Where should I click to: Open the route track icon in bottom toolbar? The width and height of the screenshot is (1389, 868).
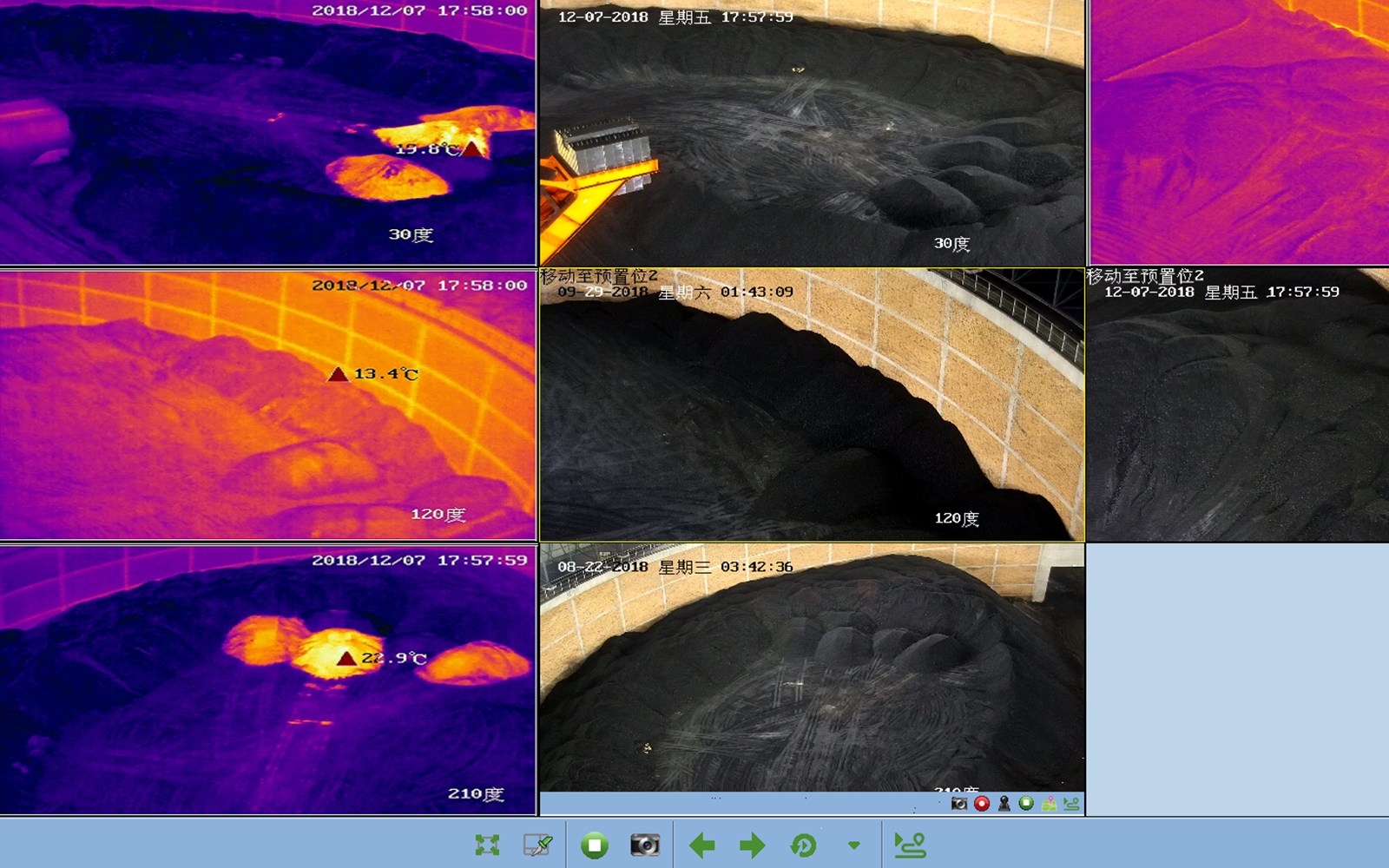[910, 845]
